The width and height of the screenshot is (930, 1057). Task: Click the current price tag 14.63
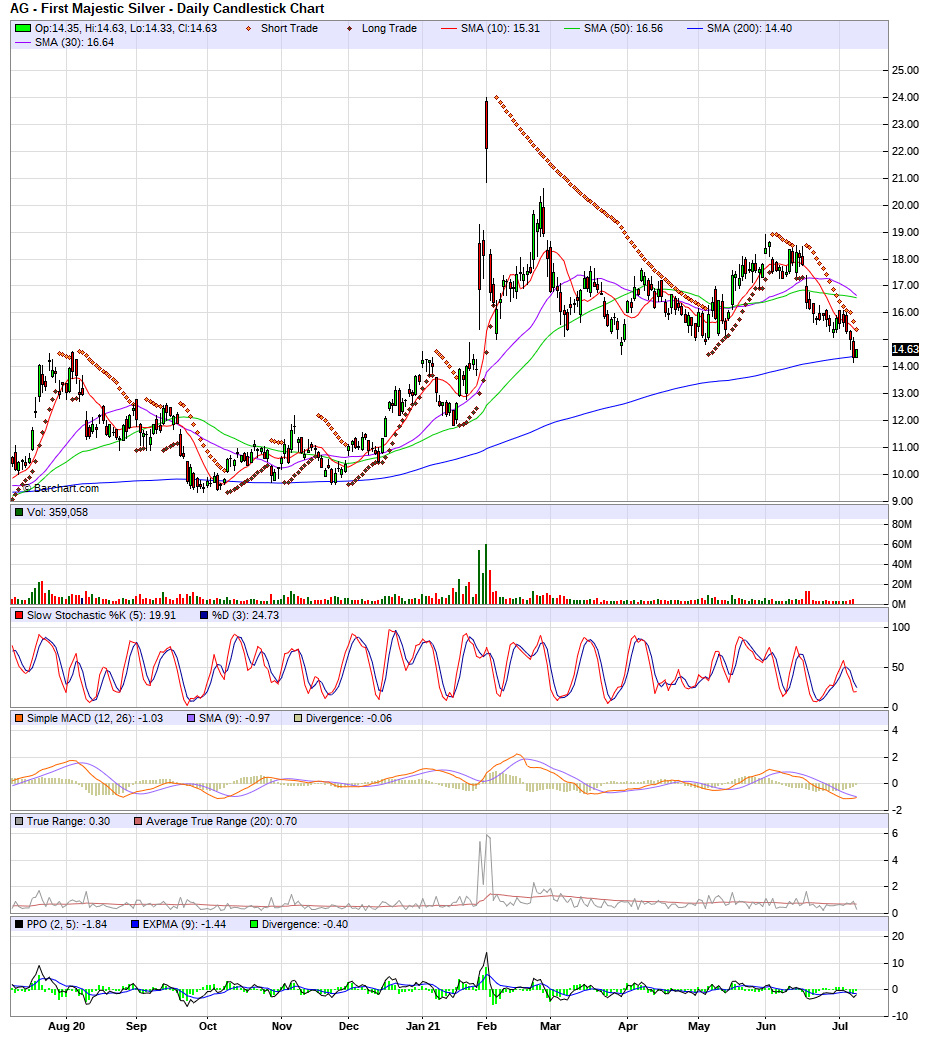pos(905,349)
